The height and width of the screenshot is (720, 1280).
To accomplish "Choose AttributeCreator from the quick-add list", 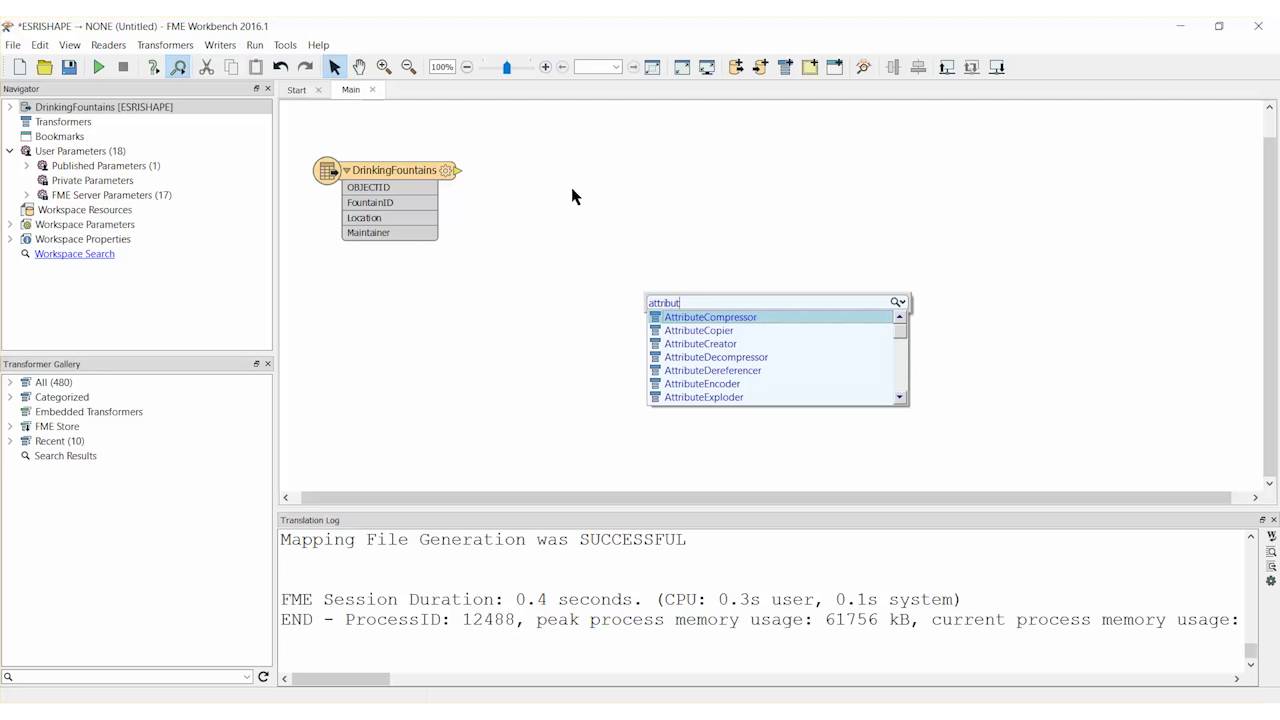I will point(700,344).
